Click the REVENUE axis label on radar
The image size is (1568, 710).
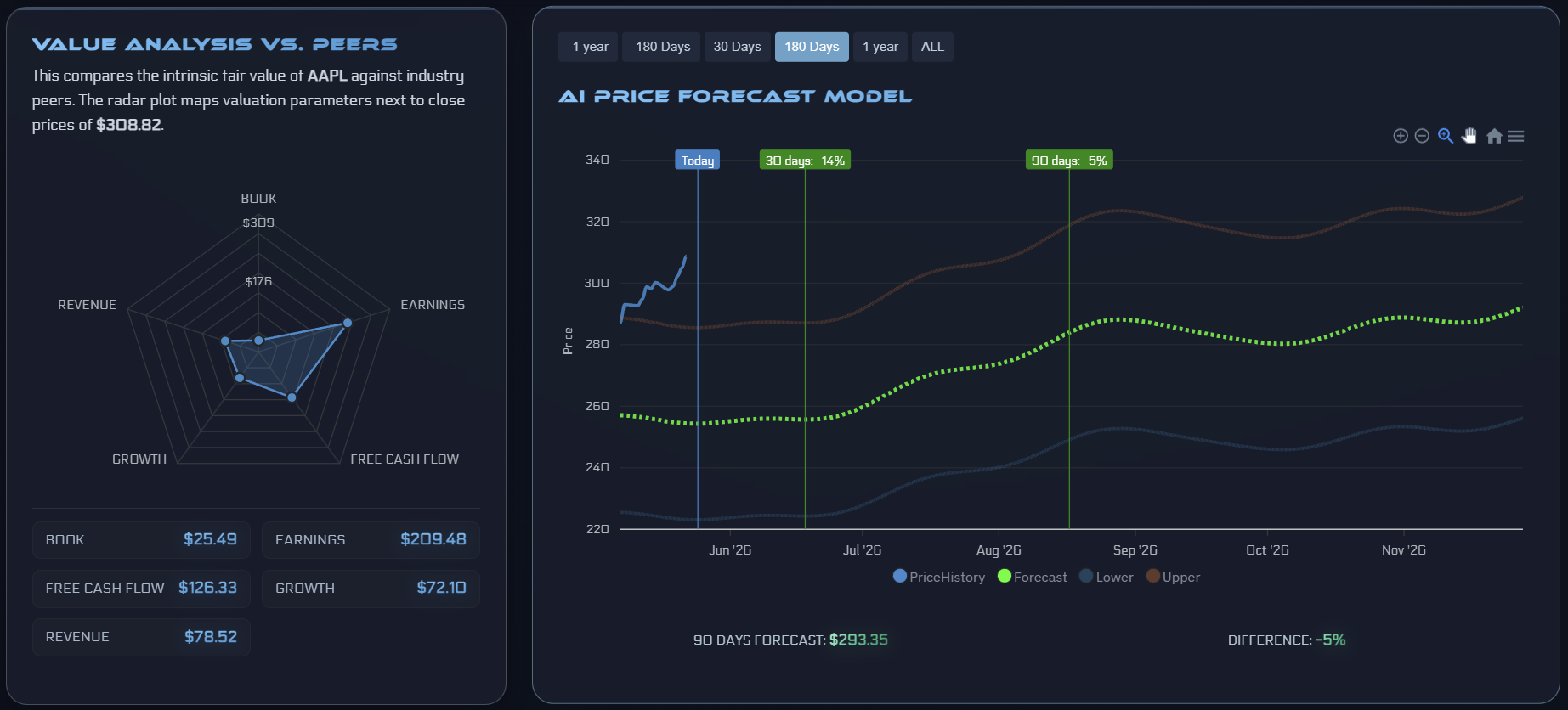pos(87,305)
